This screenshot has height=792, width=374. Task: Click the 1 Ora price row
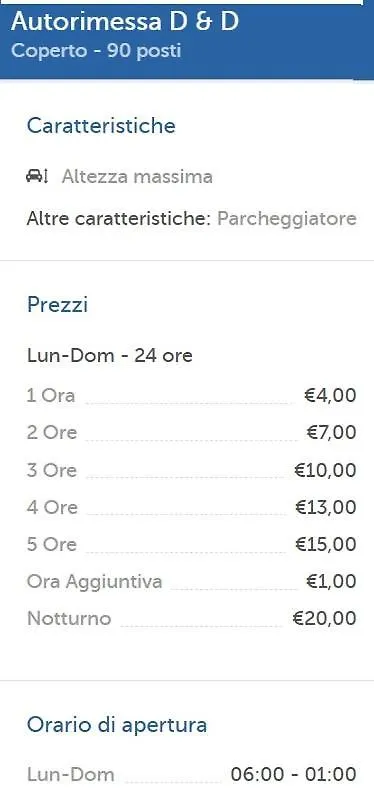coord(191,395)
